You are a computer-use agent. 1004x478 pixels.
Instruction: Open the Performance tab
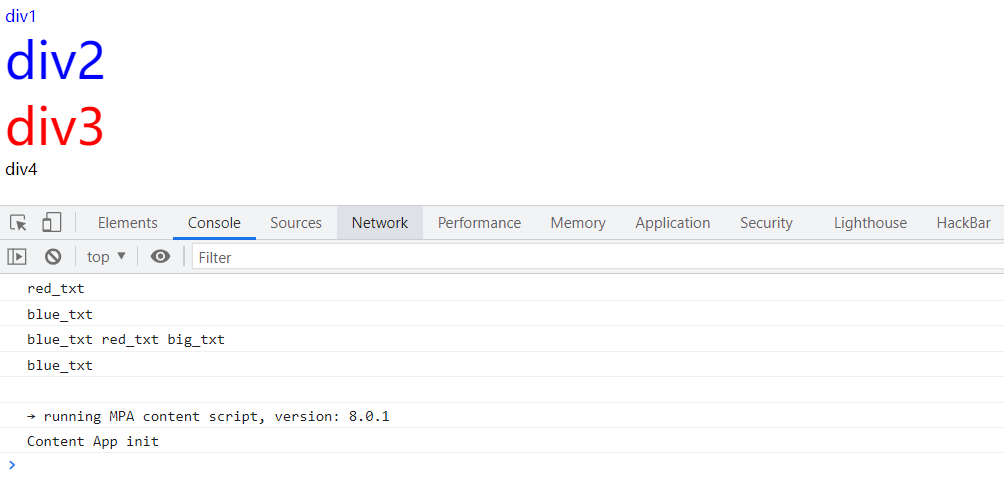click(x=479, y=223)
